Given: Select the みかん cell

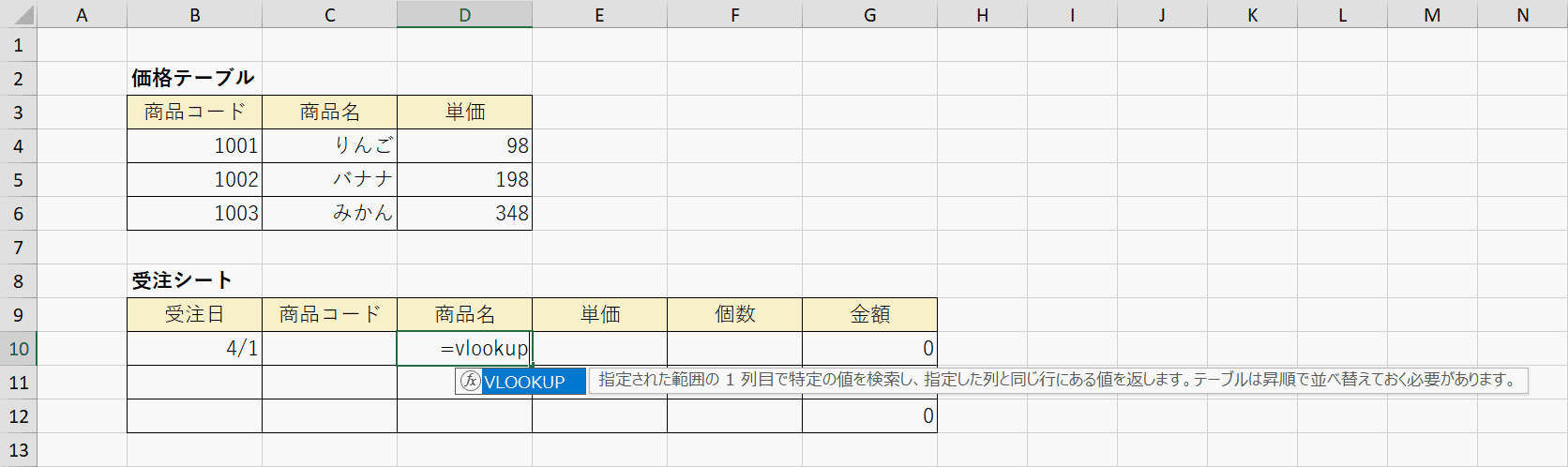Looking at the screenshot, I should coord(329,213).
